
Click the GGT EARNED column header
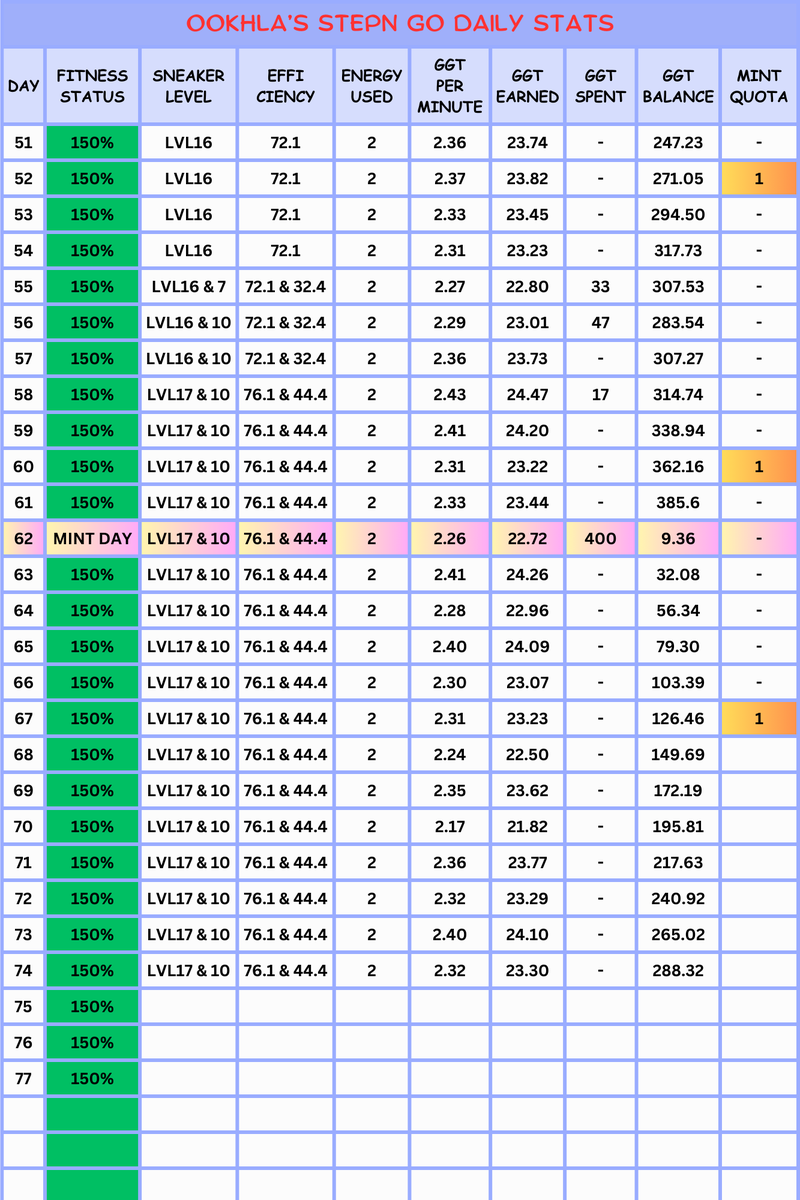tap(527, 86)
